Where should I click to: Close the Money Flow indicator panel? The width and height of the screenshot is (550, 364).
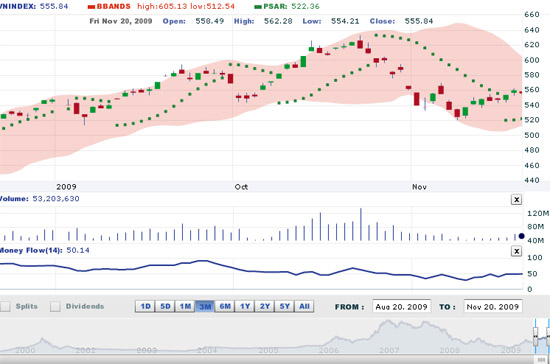click(516, 251)
